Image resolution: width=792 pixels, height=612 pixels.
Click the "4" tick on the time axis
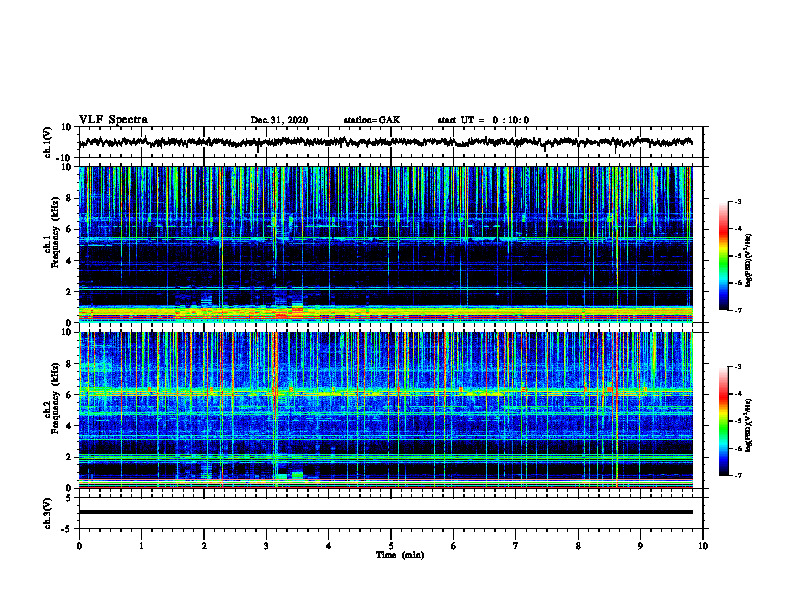click(x=329, y=546)
